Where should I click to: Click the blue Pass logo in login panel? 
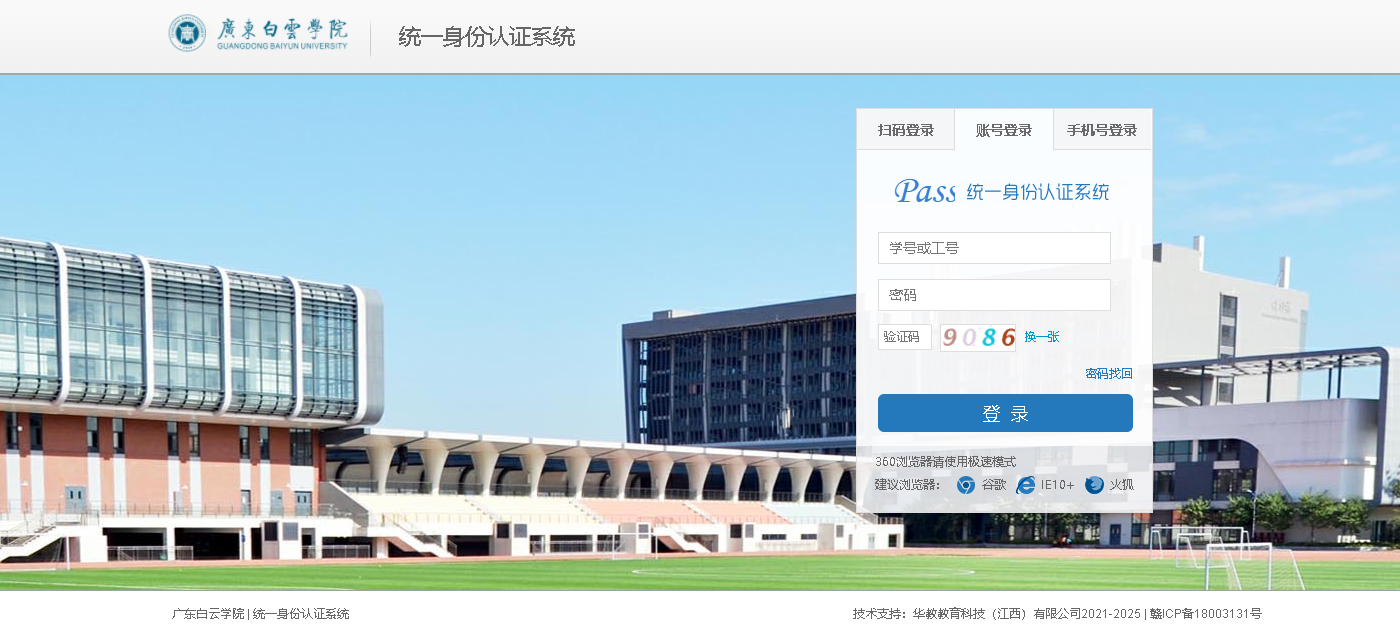point(925,191)
